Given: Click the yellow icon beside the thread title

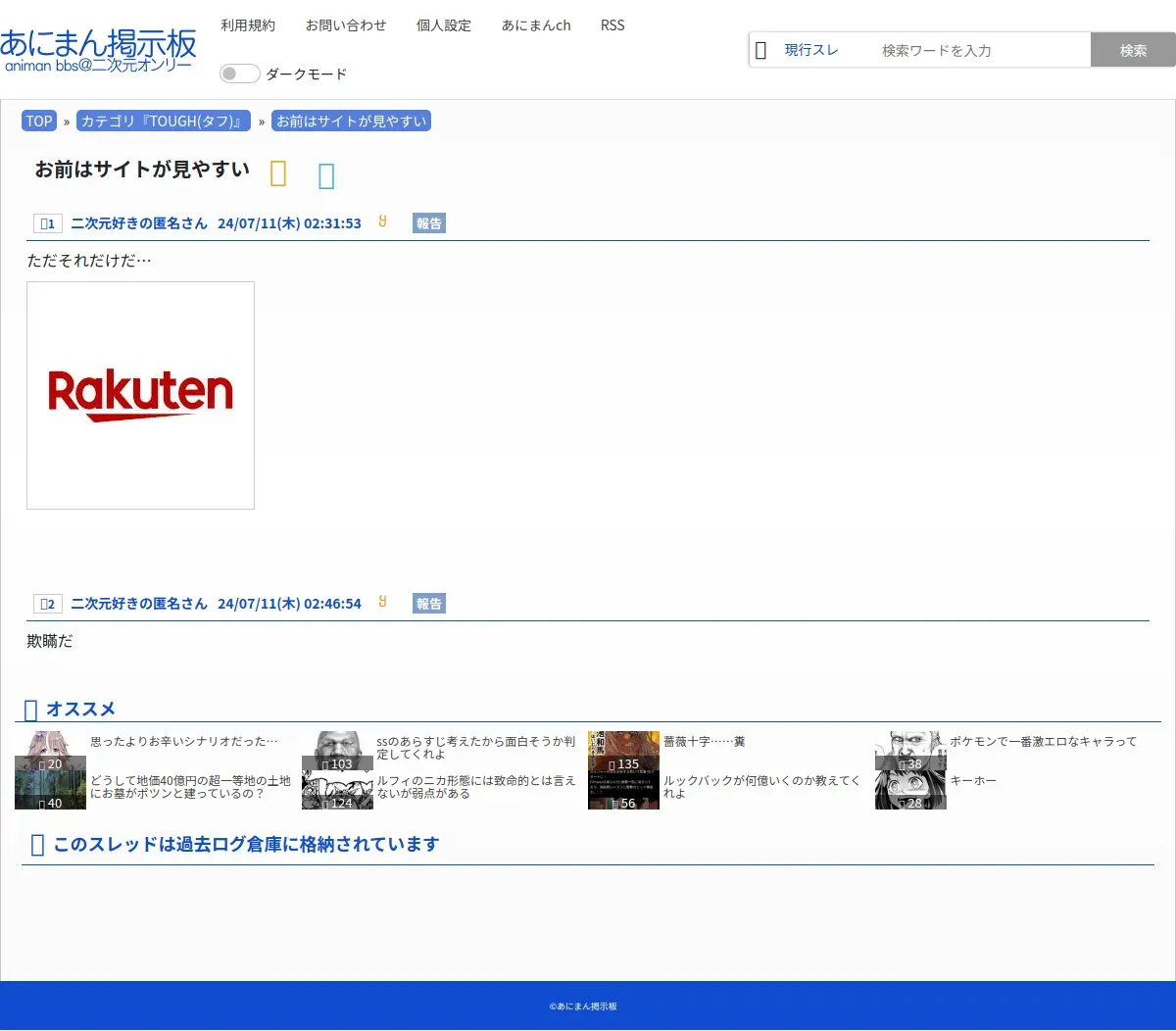Looking at the screenshot, I should [278, 173].
